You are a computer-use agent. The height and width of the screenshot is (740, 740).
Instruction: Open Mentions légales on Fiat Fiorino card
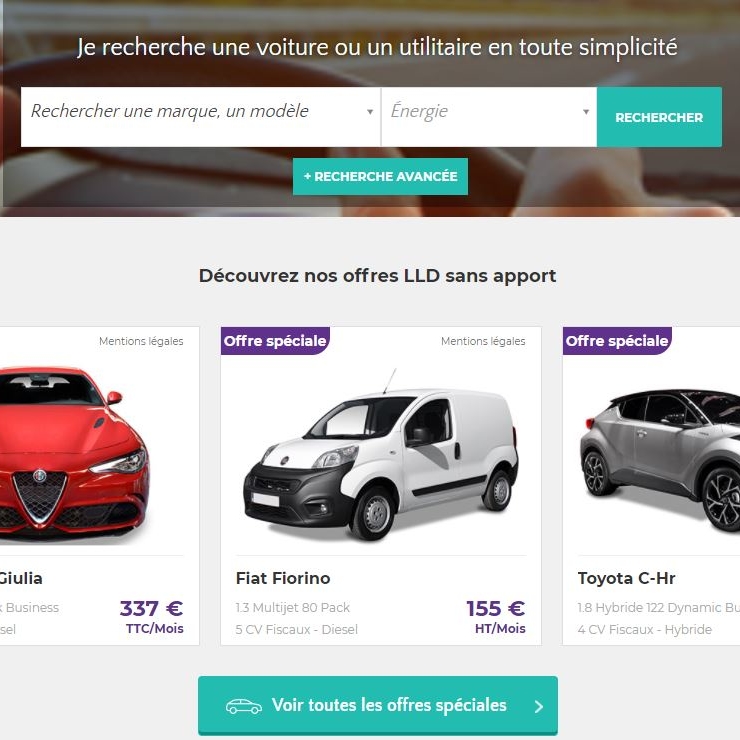[x=483, y=341]
